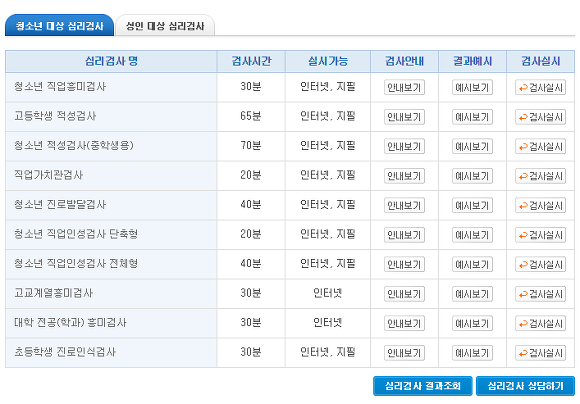The height and width of the screenshot is (404, 580).
Task: Click the 65분 duration cell
Action: (x=251, y=116)
